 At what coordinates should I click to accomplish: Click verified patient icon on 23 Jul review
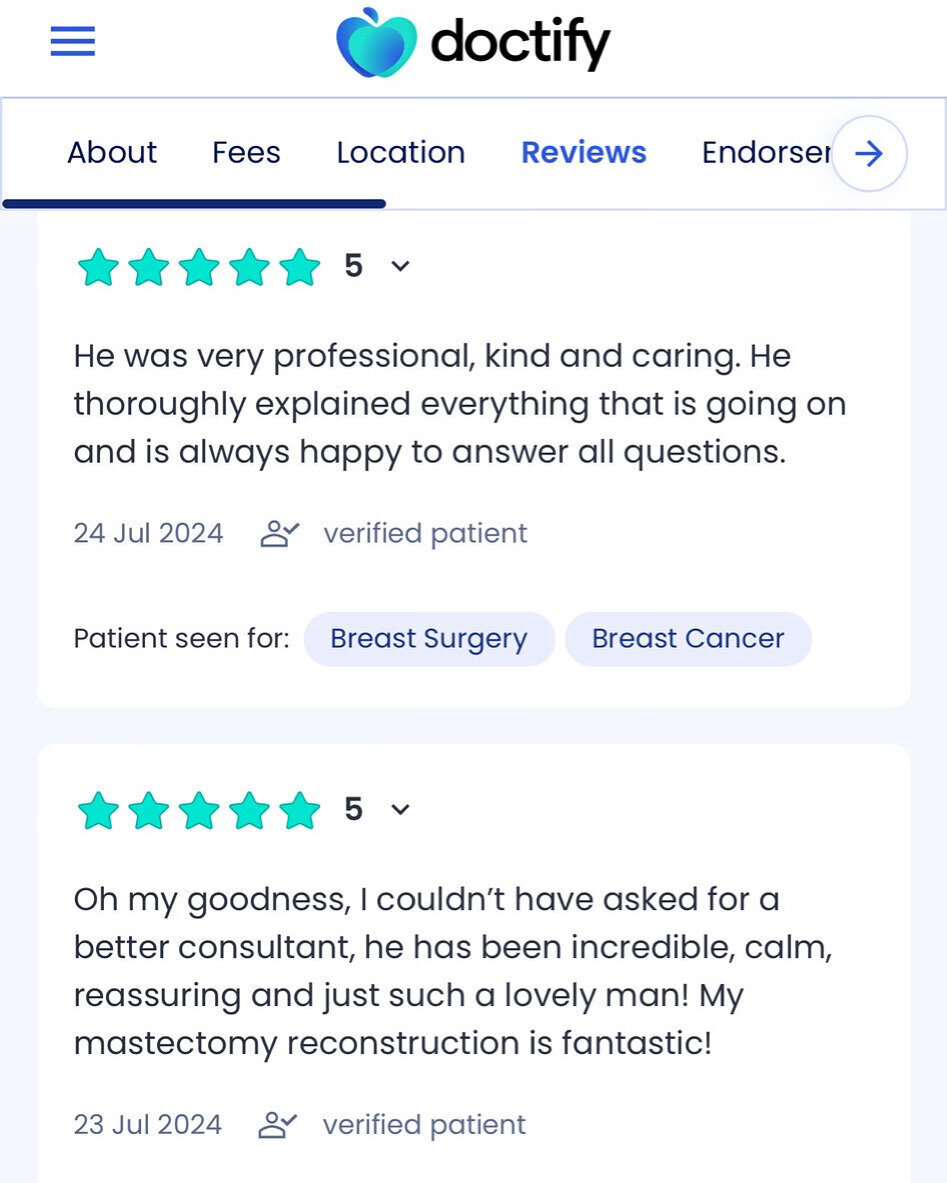[x=278, y=1125]
